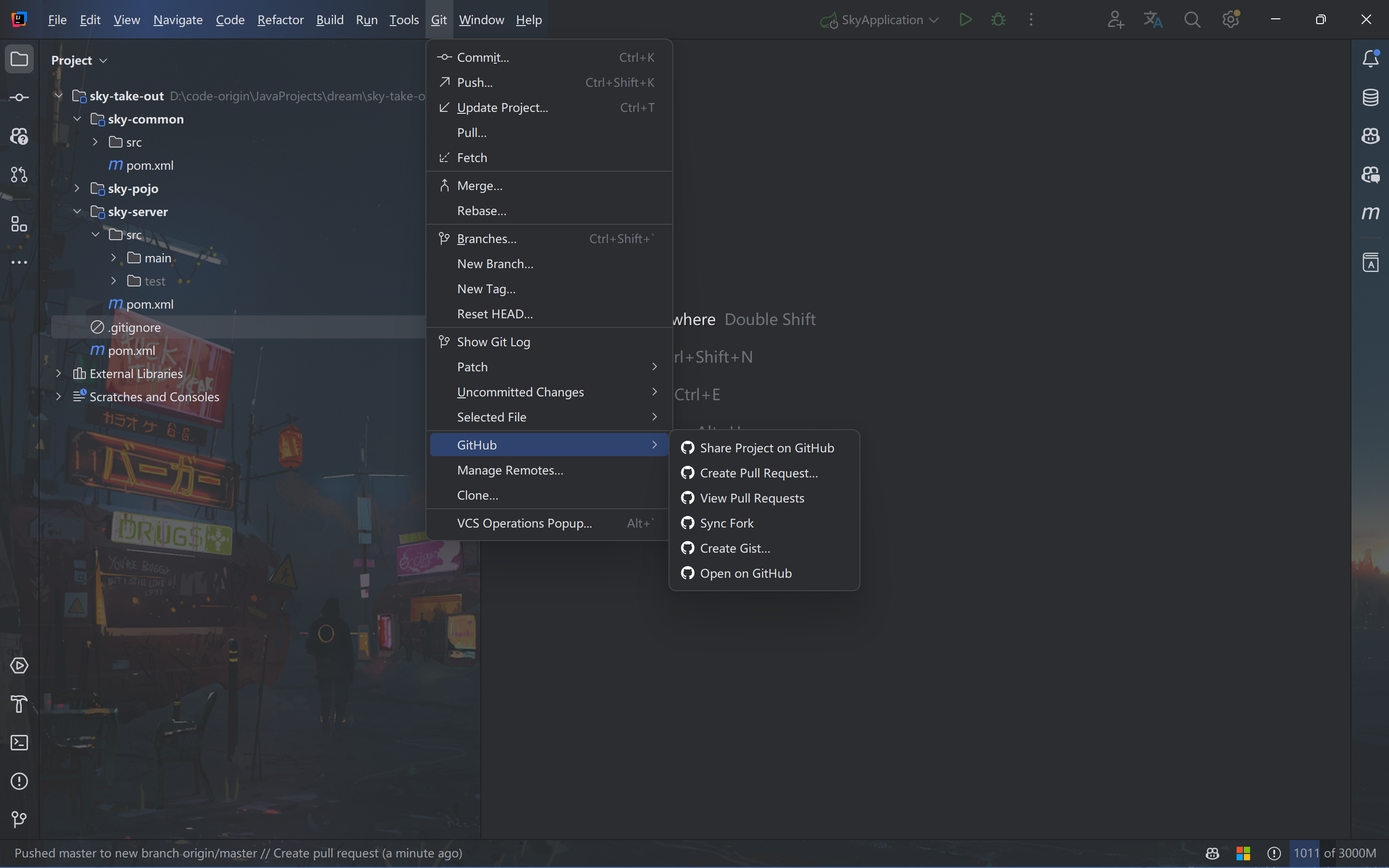The width and height of the screenshot is (1389, 868).
Task: Select Manage Remotes in the Git menu
Action: (x=510, y=470)
